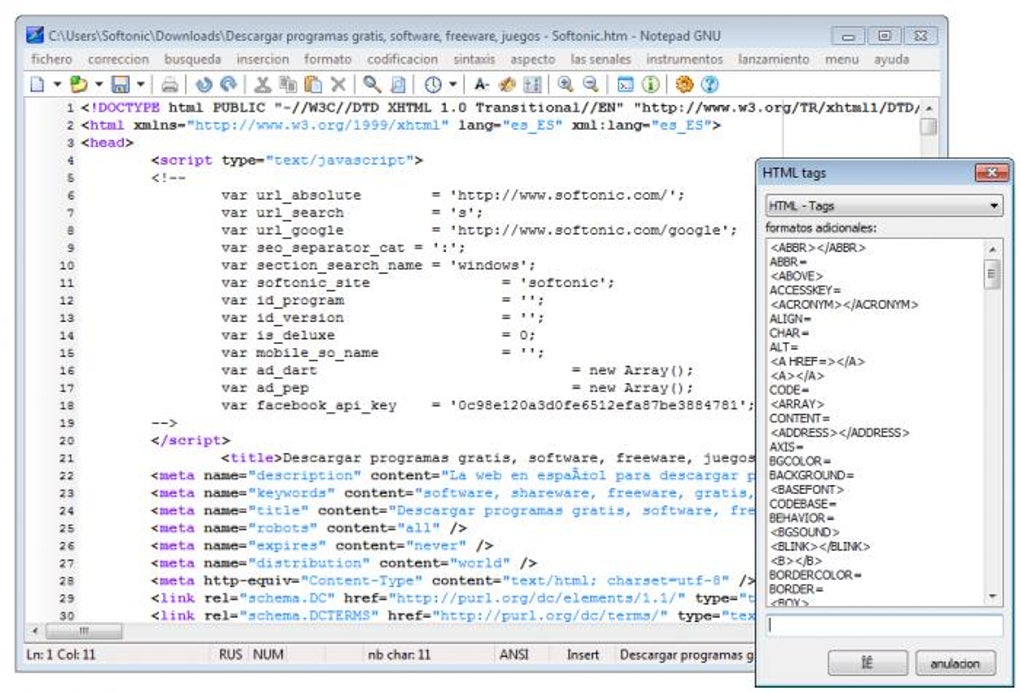Click the green info icon
Viewport: 1020px width, 692px height.
coord(651,85)
